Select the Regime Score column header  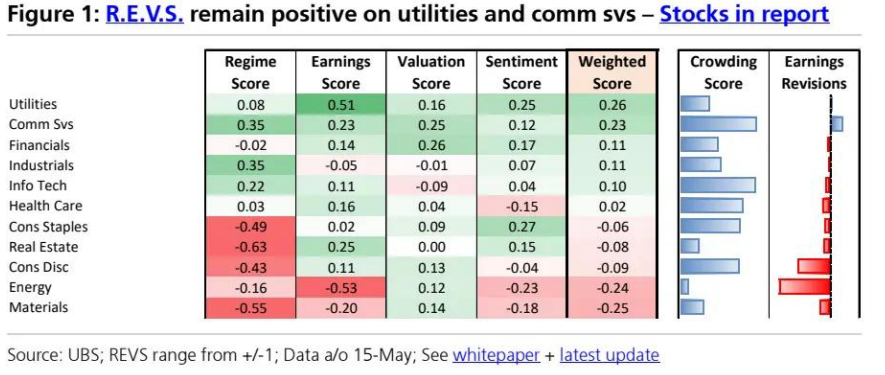[250, 72]
